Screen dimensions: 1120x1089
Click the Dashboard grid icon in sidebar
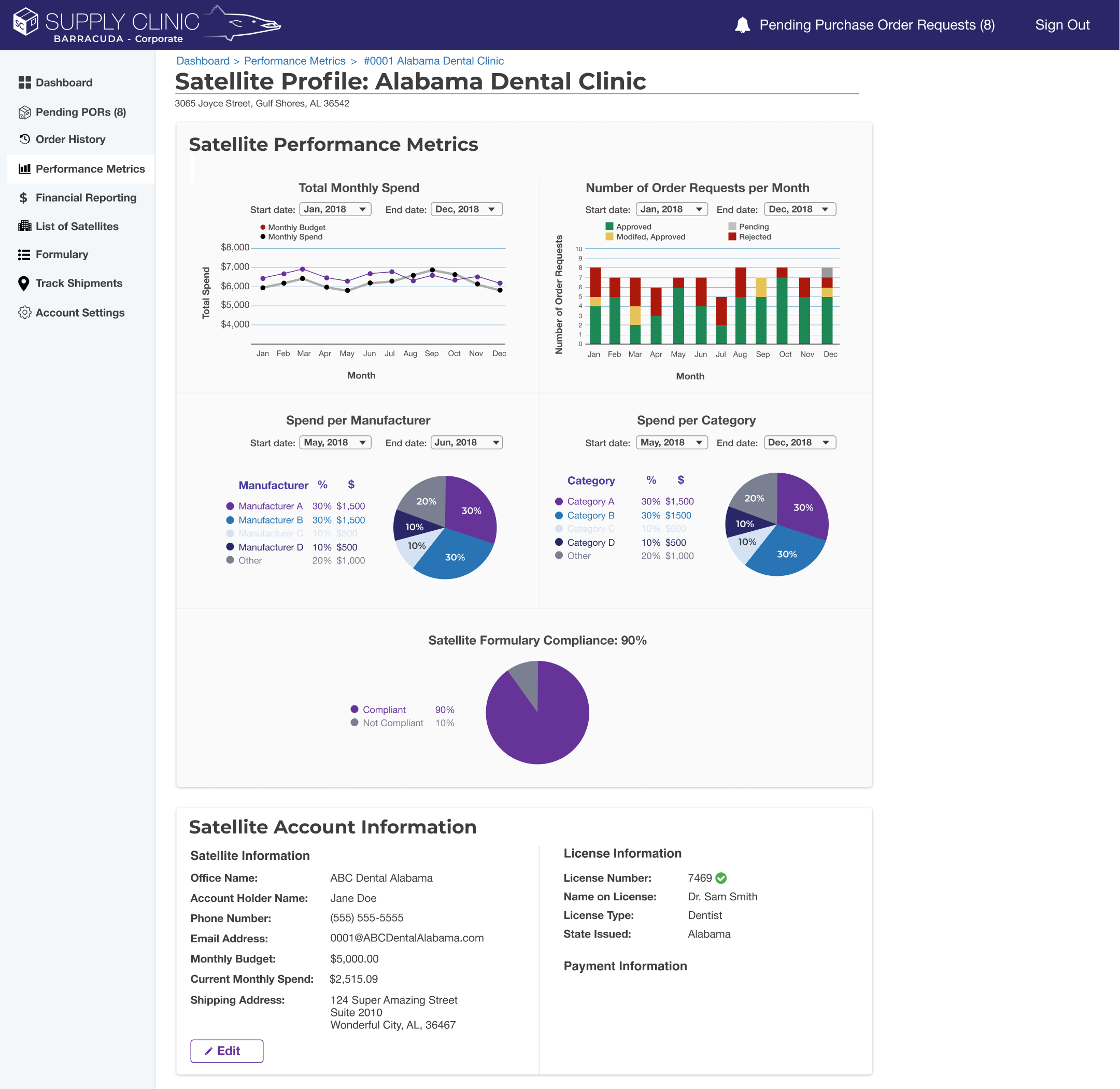(x=24, y=82)
